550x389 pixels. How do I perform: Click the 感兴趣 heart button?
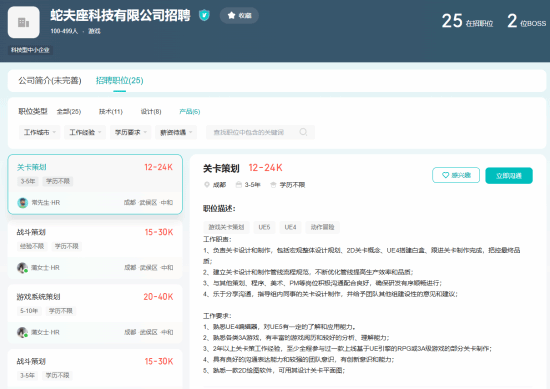456,175
